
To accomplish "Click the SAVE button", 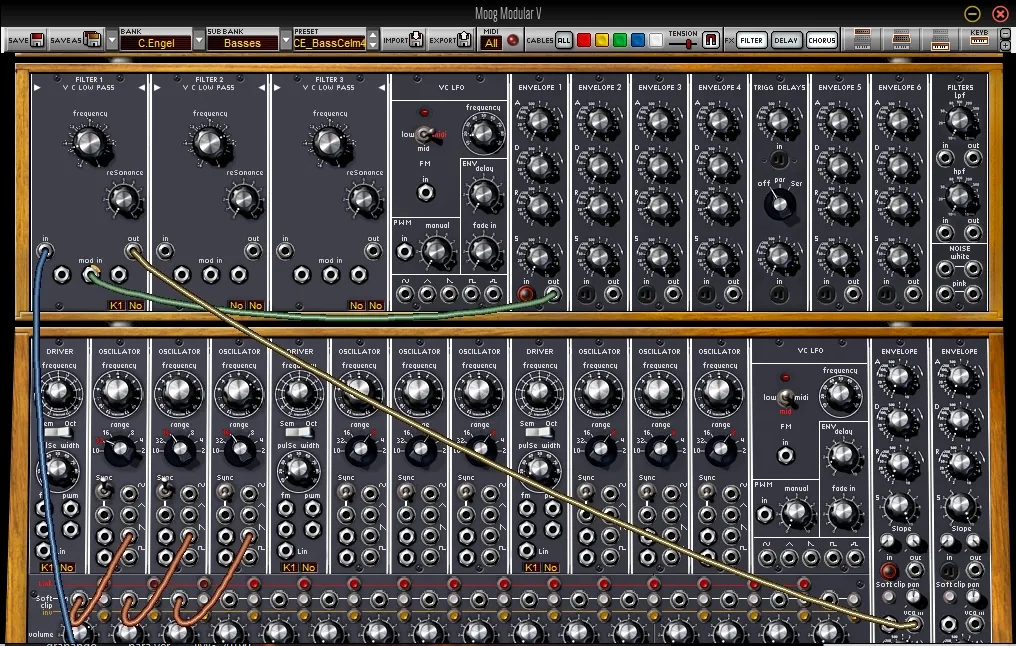I will [26, 40].
